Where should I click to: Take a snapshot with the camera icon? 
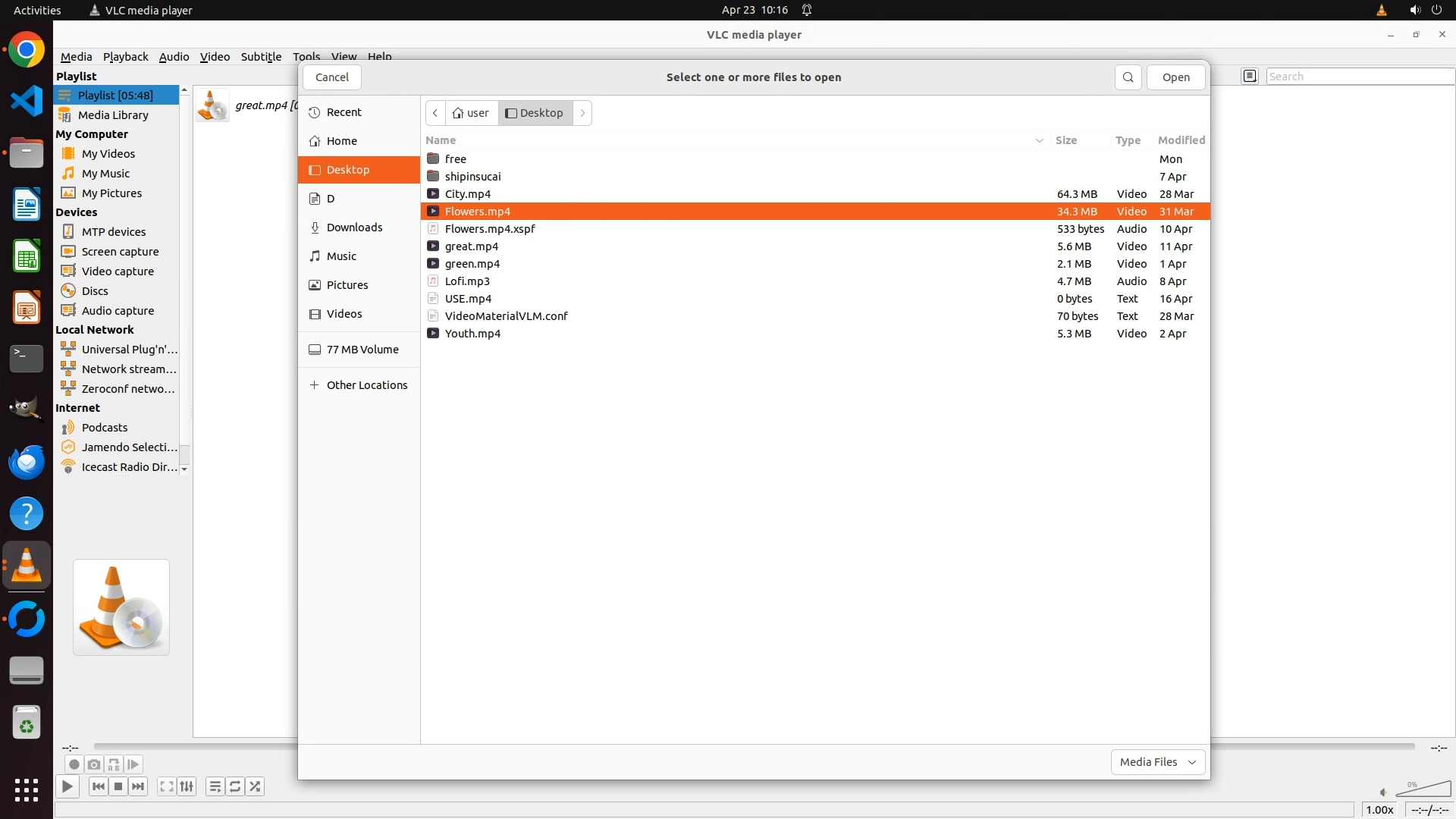[94, 764]
